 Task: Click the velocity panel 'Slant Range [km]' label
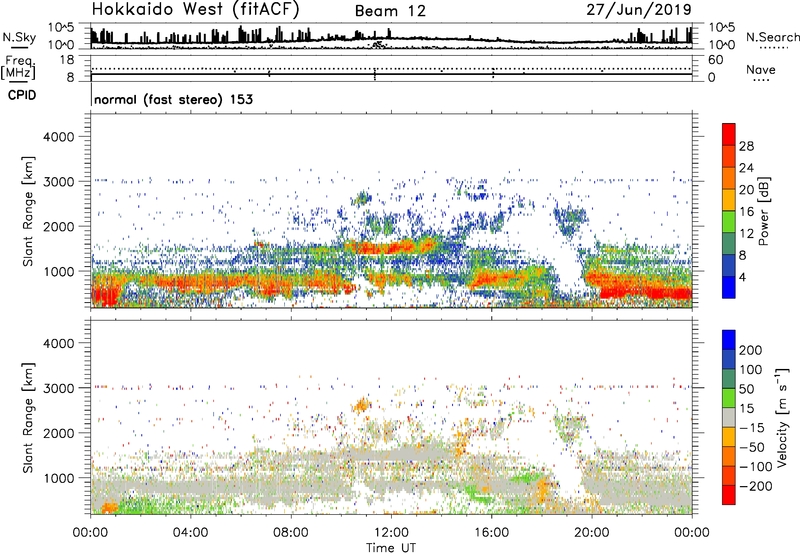coord(28,417)
